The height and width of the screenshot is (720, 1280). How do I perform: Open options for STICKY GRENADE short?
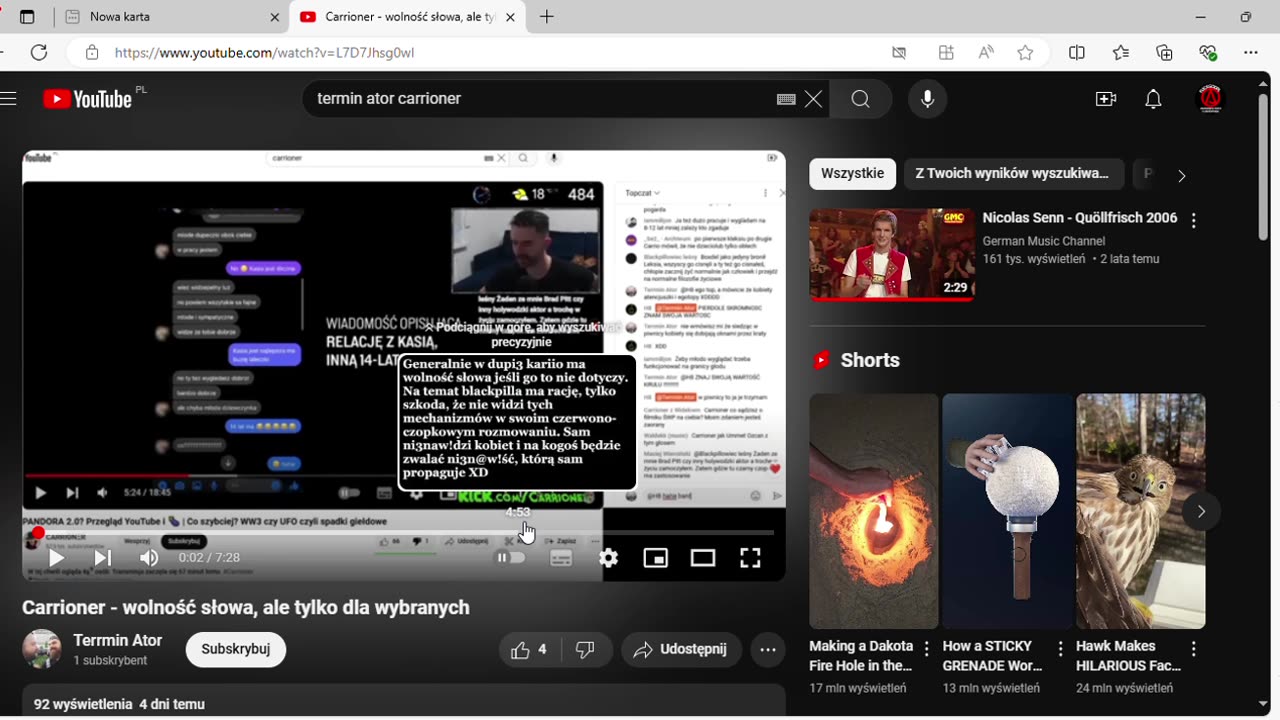point(1060,649)
